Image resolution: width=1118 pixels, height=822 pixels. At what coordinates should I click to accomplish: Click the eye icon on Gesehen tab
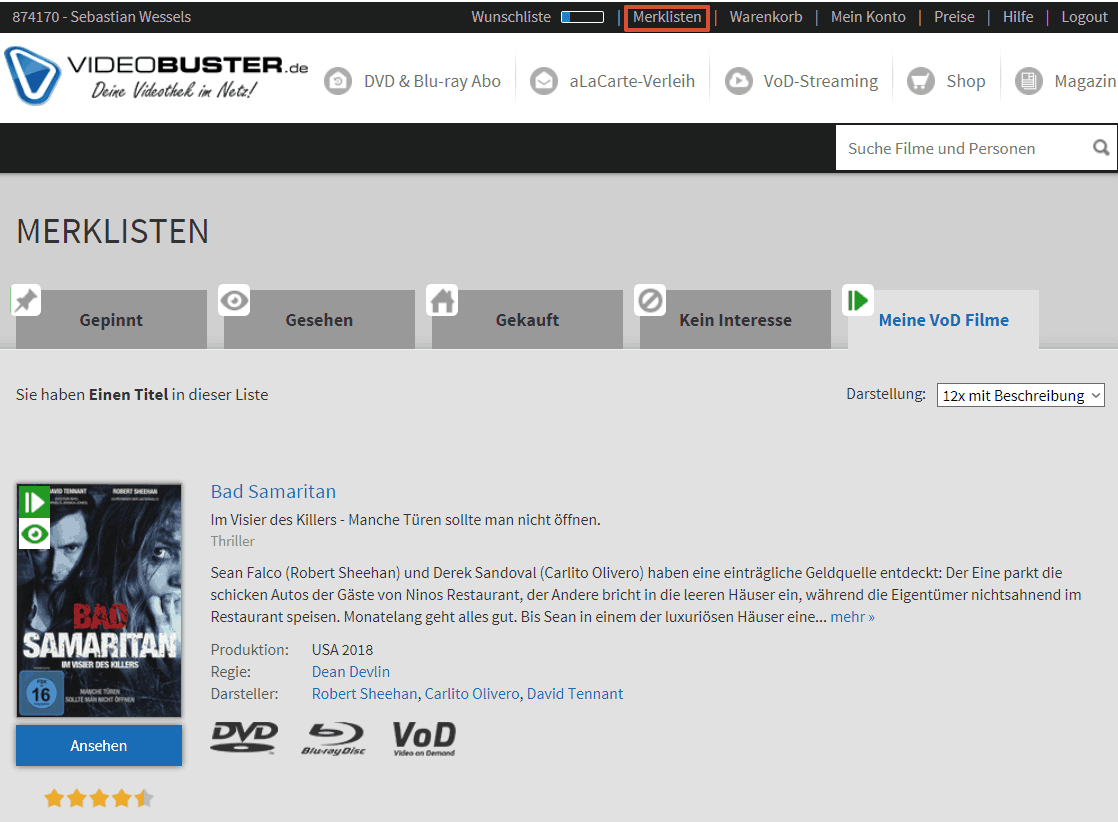pos(234,300)
